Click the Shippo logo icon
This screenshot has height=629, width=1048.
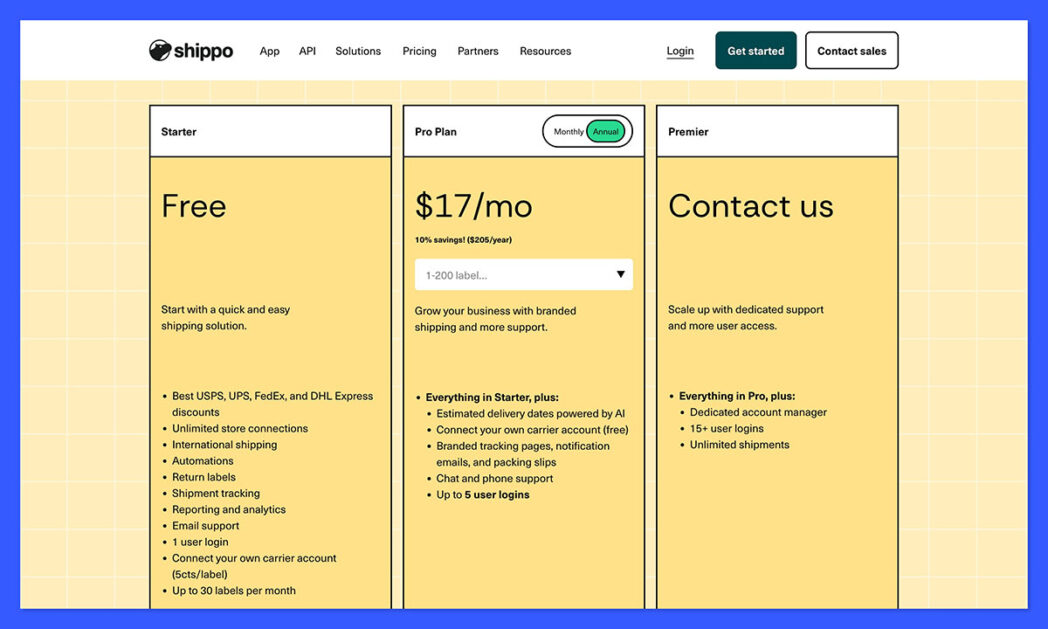(160, 50)
